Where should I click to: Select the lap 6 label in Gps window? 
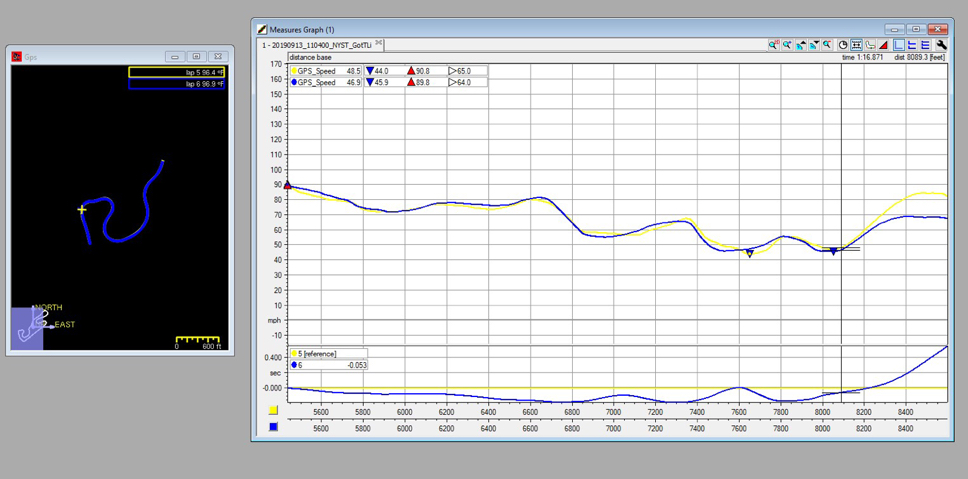(x=177, y=84)
